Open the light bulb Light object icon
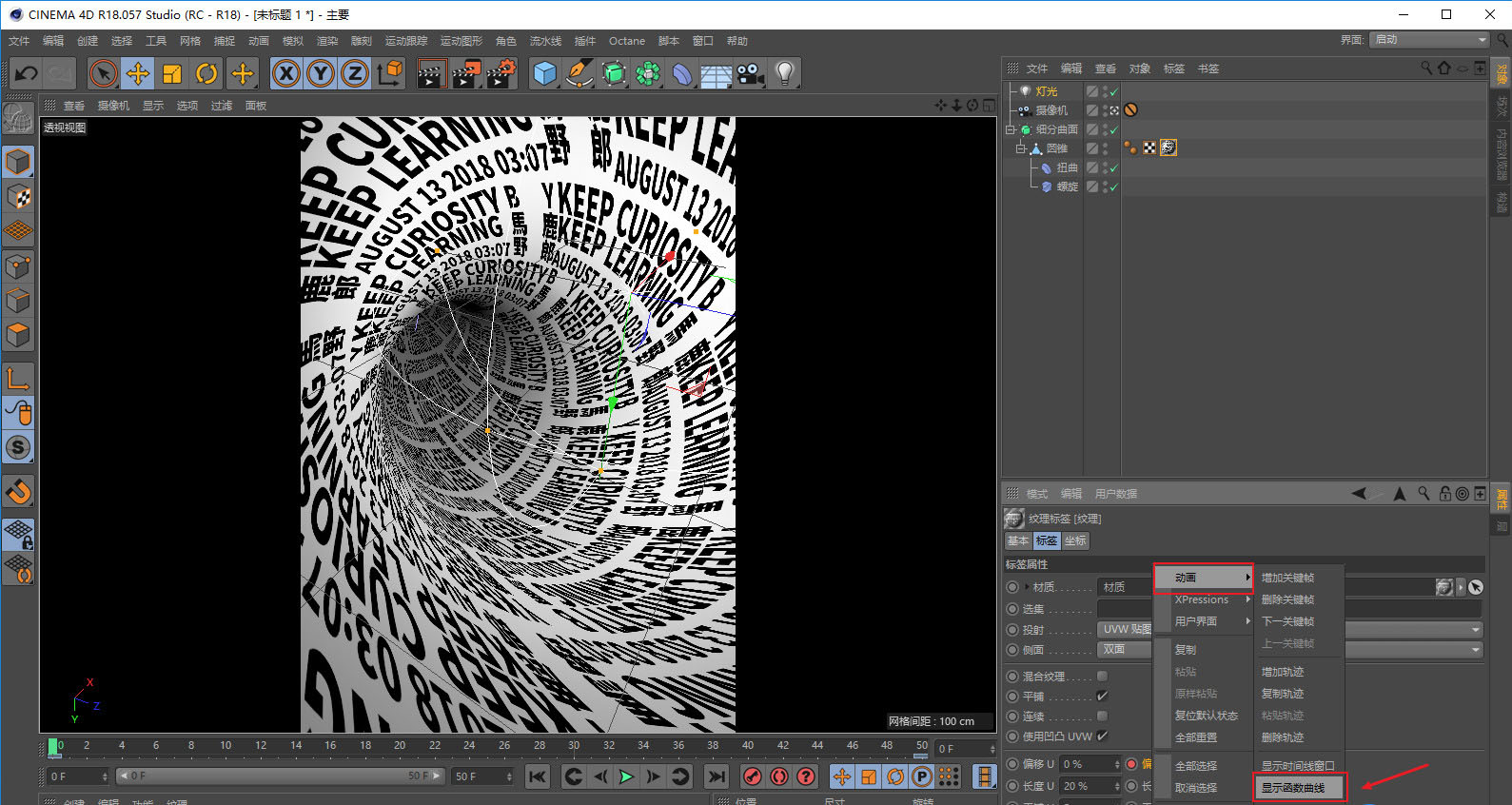Image resolution: width=1512 pixels, height=805 pixels. coord(784,73)
